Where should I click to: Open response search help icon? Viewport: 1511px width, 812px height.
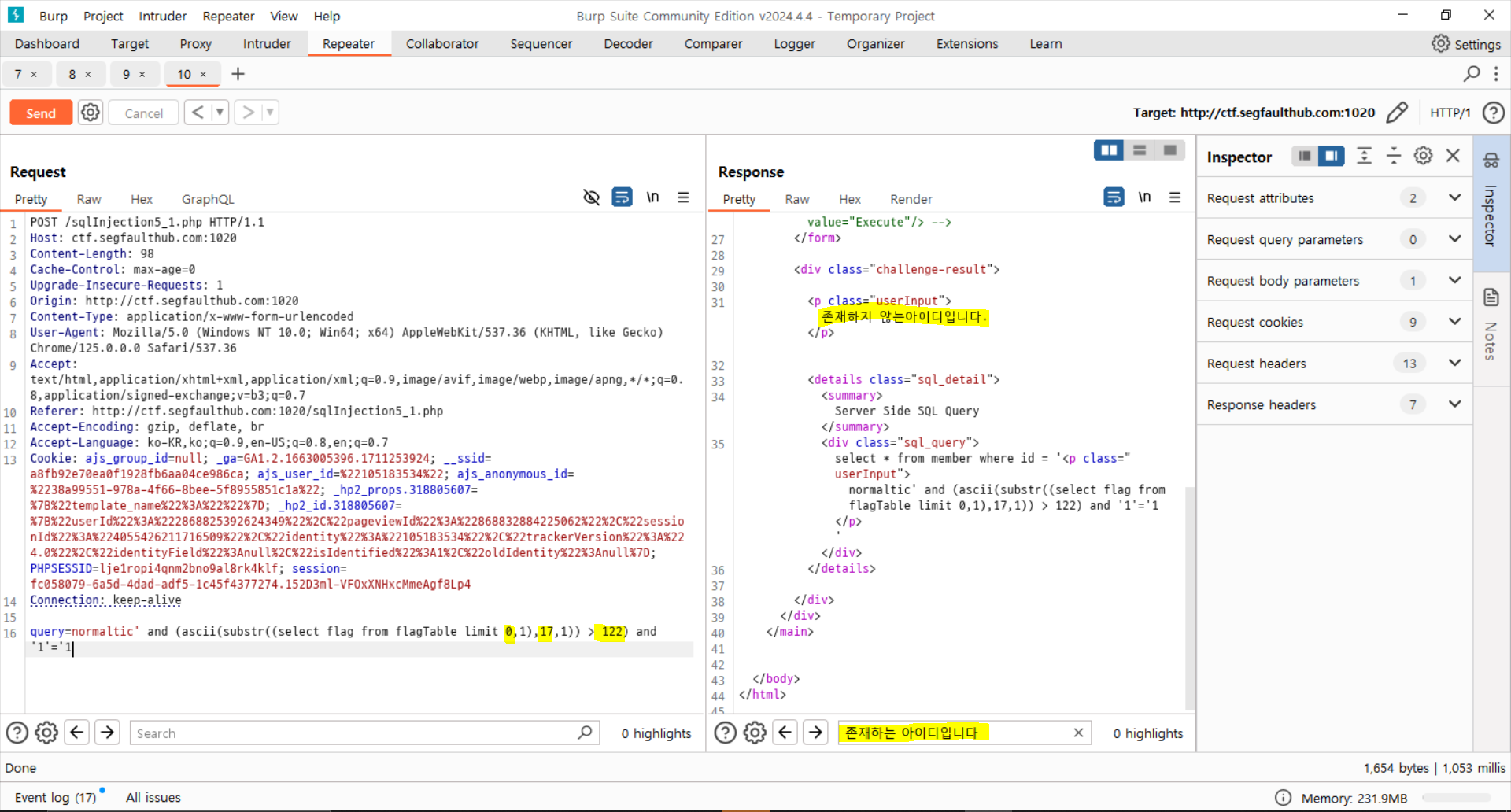(x=725, y=733)
